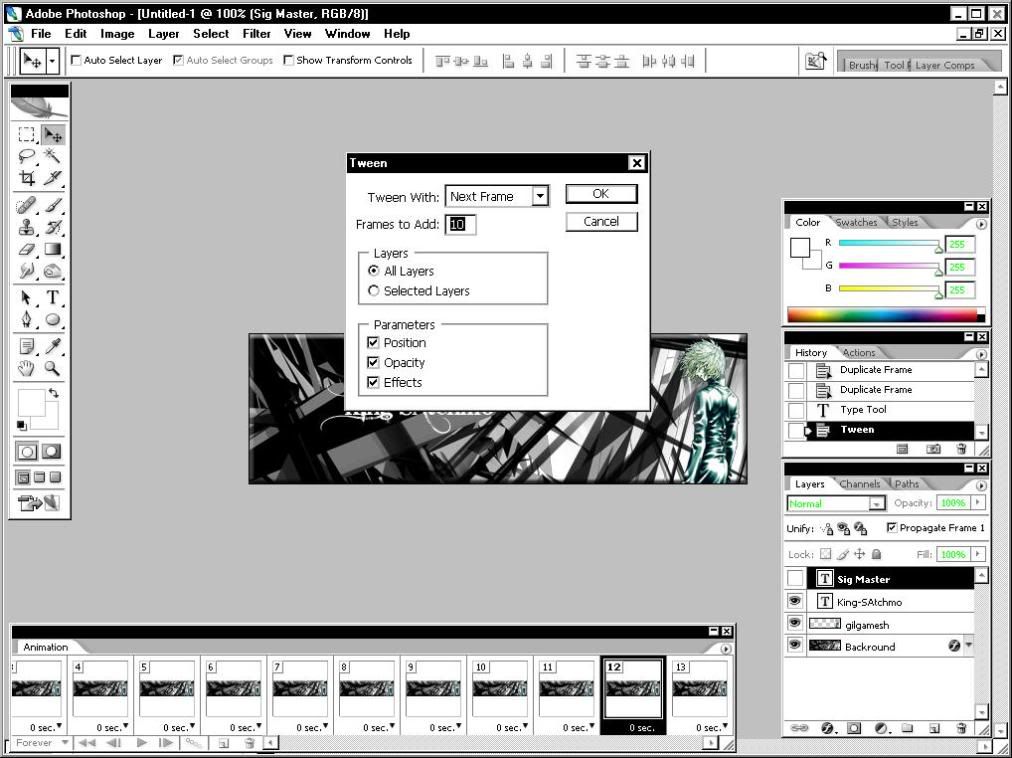Viewport: 1012px width, 758px height.
Task: Open the Tween With dropdown
Action: click(540, 196)
